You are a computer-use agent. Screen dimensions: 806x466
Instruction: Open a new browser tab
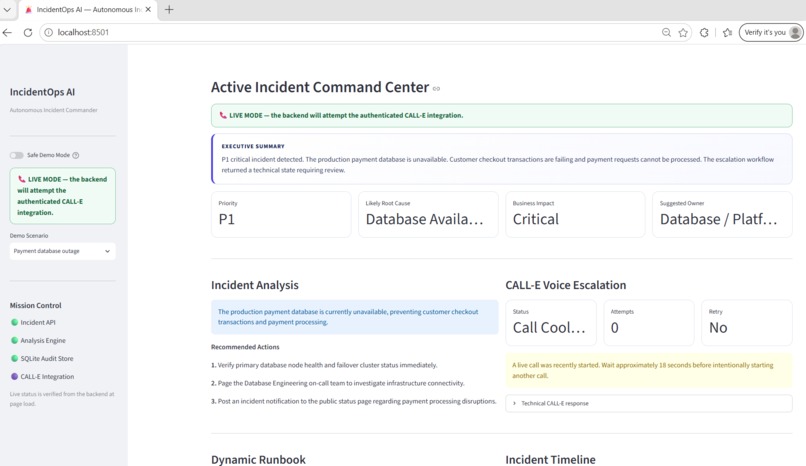(x=169, y=10)
